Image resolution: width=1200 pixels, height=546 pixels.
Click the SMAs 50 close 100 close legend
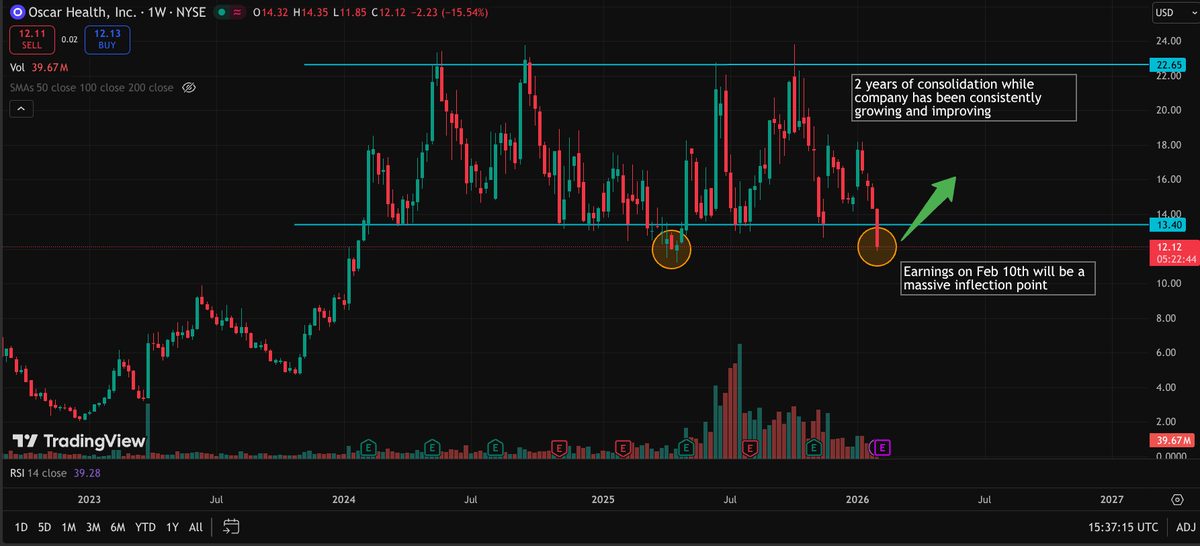coord(92,88)
